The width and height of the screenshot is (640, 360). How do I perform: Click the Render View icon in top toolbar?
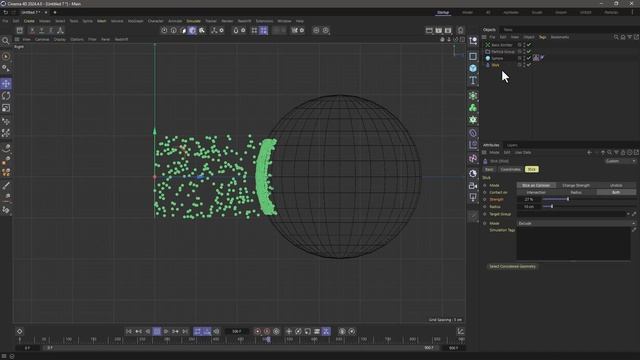[429, 30]
